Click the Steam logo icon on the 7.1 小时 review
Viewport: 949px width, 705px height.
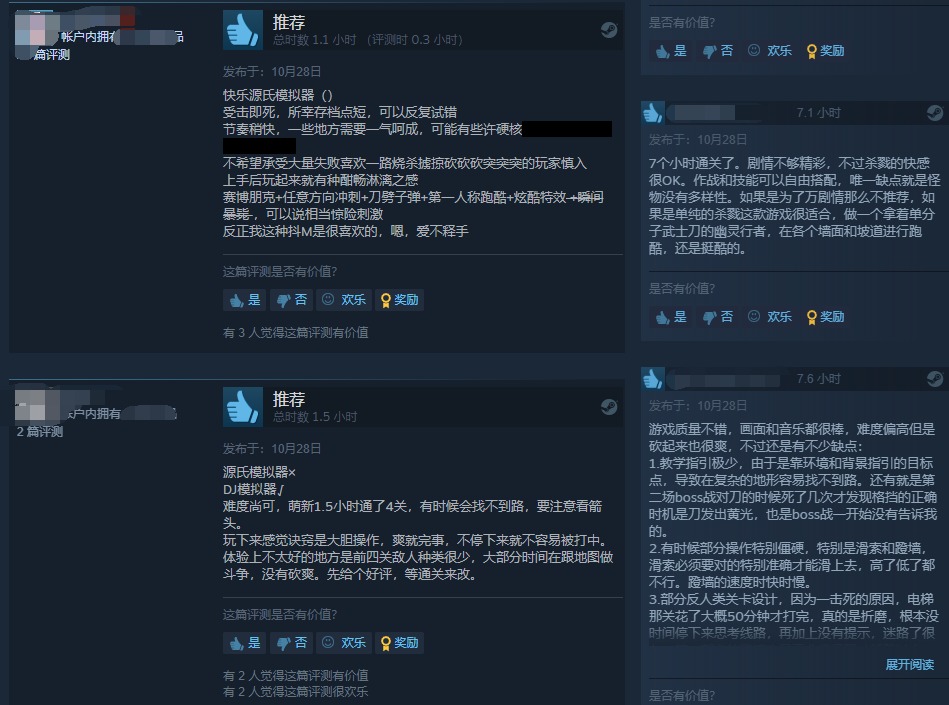(x=935, y=113)
